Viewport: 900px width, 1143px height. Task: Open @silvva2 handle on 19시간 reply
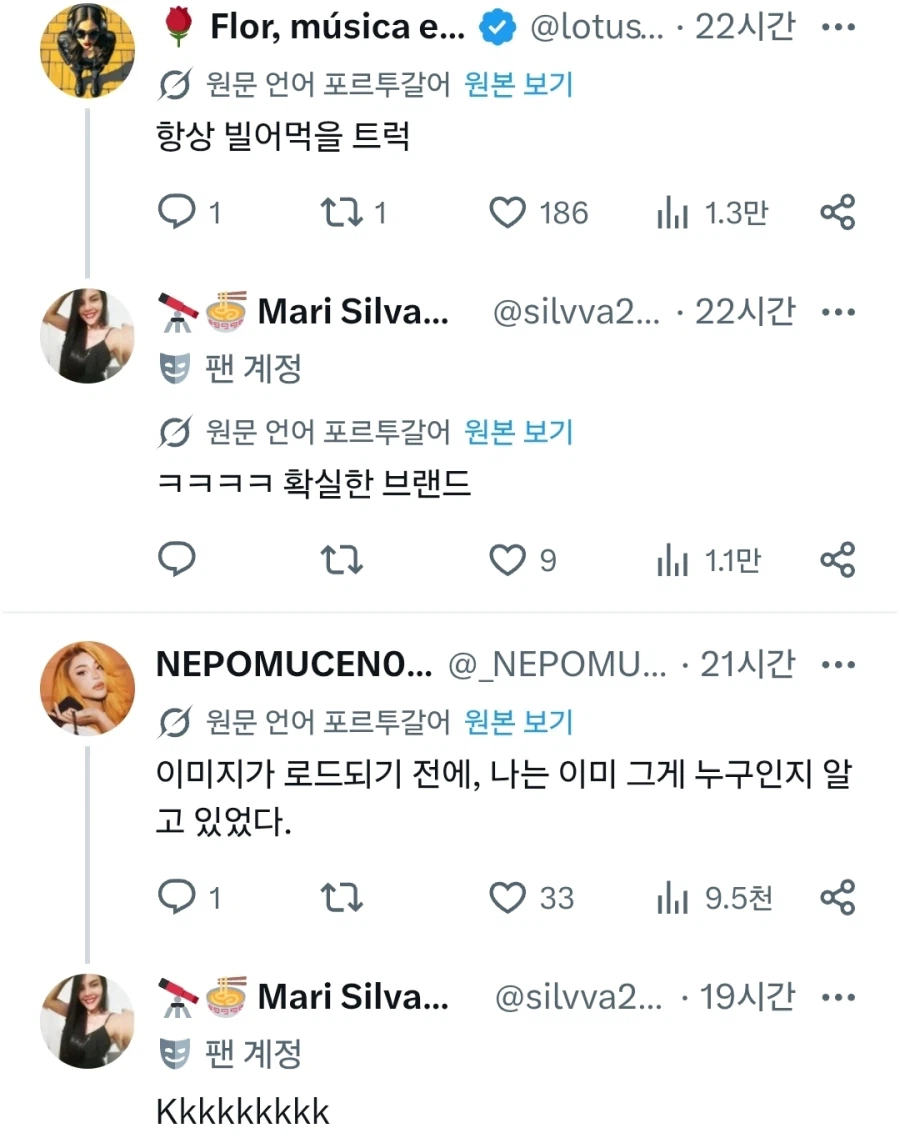point(578,996)
